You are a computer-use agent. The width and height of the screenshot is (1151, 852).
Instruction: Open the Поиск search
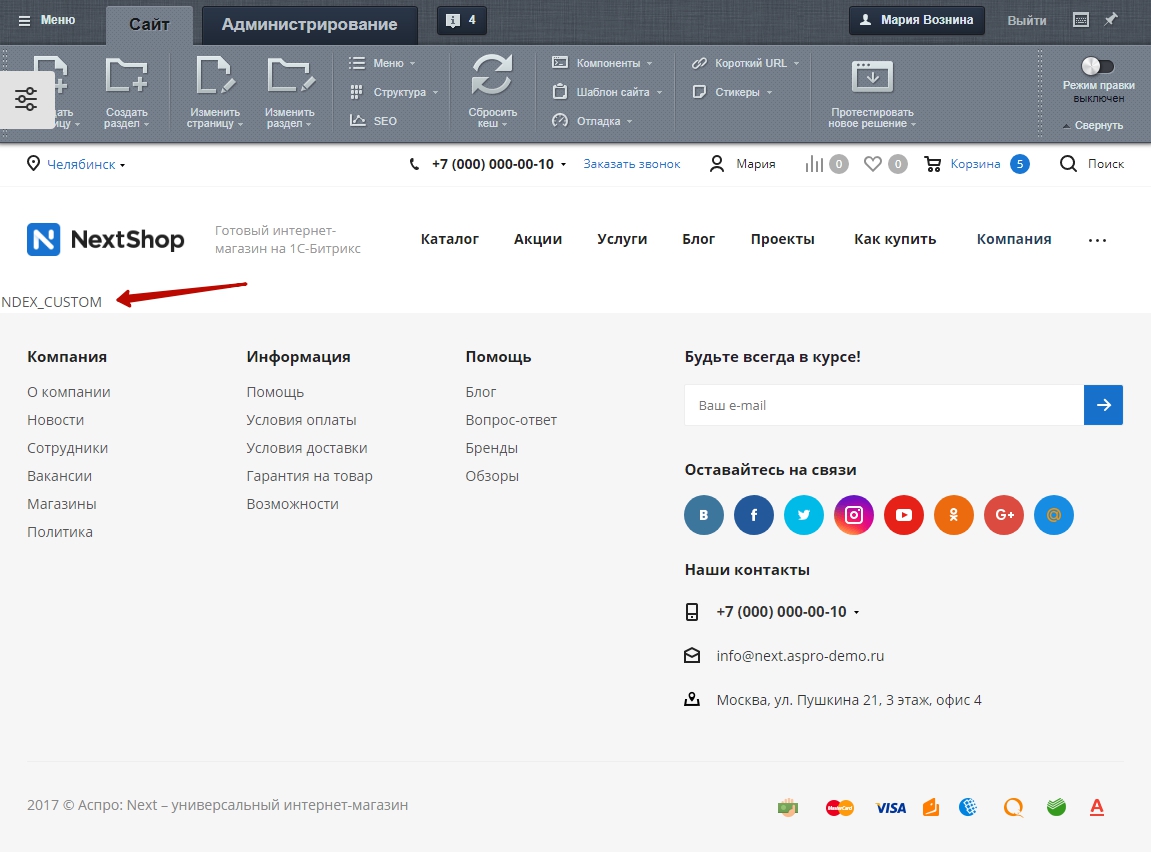point(1092,164)
